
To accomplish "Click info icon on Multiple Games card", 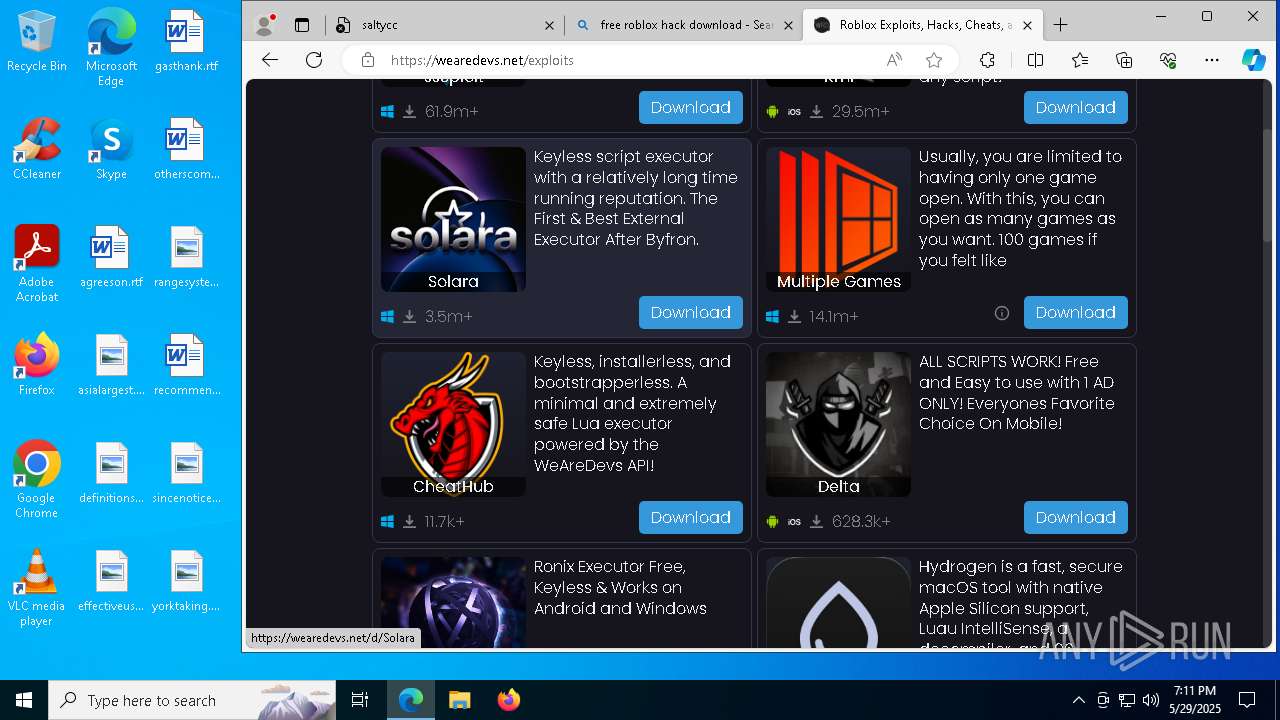I will pyautogui.click(x=1002, y=313).
